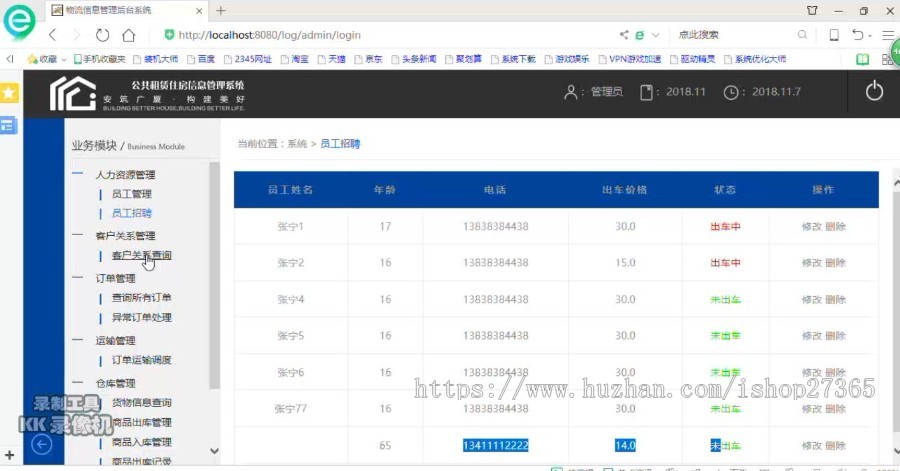
Task: Click the browser forward arrow
Action: point(77,35)
